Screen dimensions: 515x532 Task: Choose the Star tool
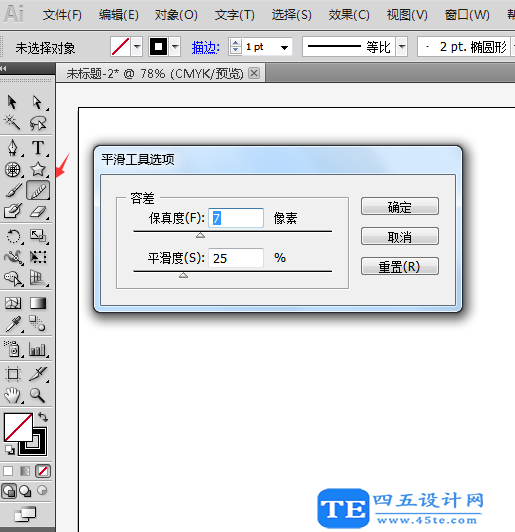point(38,169)
